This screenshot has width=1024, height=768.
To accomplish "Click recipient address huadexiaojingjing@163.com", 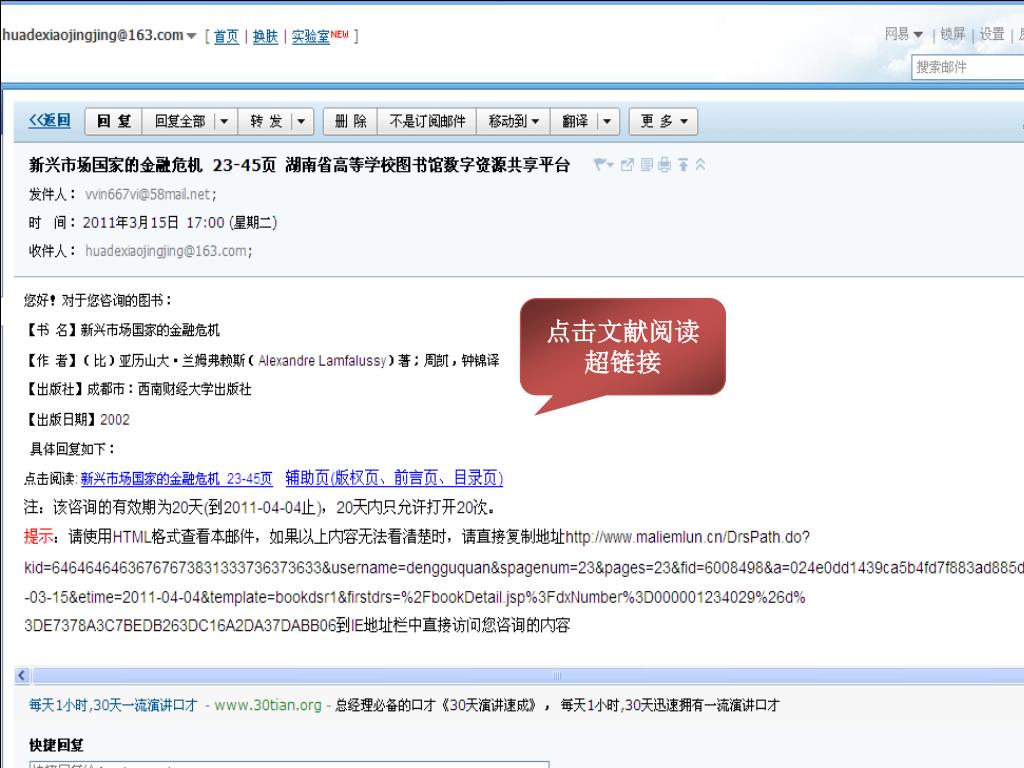I will pyautogui.click(x=167, y=251).
